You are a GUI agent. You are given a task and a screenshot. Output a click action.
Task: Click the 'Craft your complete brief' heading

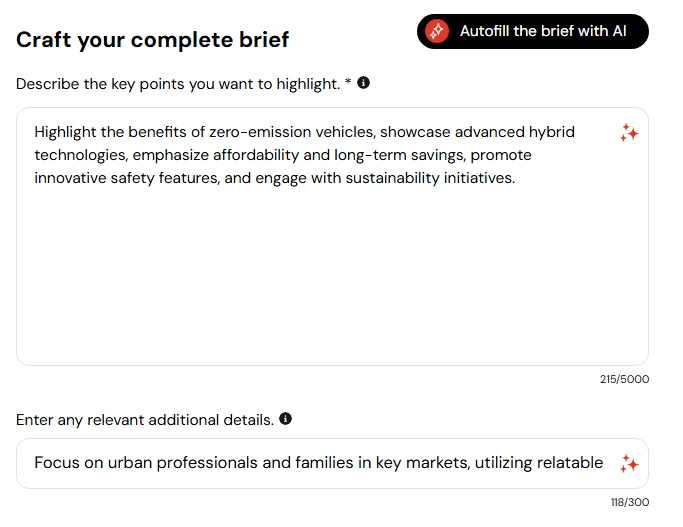coord(152,40)
